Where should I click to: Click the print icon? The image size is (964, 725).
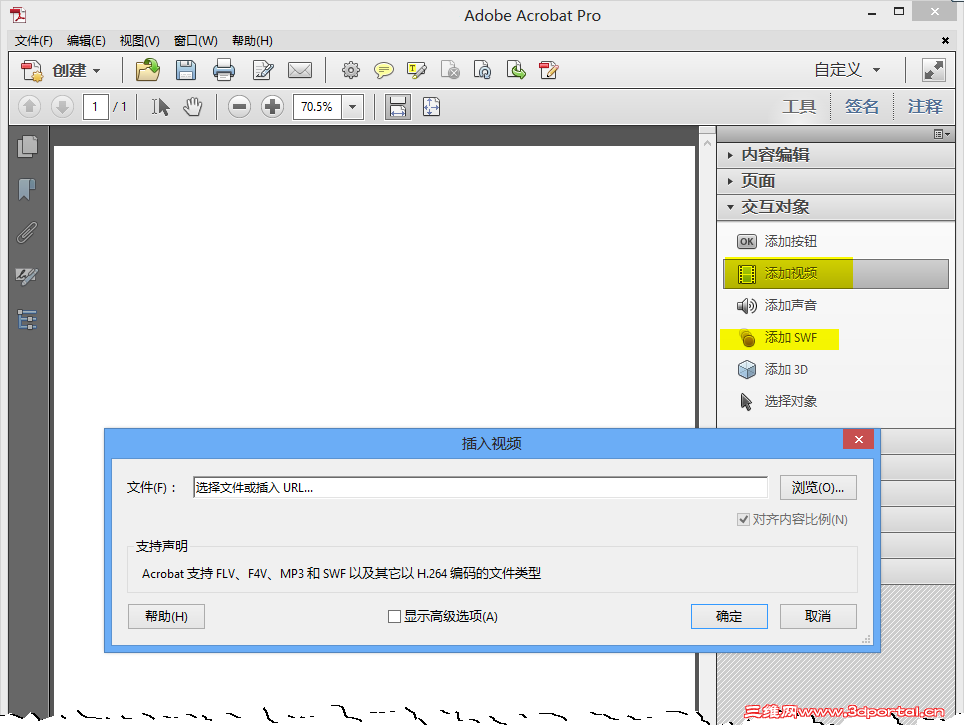pyautogui.click(x=224, y=70)
